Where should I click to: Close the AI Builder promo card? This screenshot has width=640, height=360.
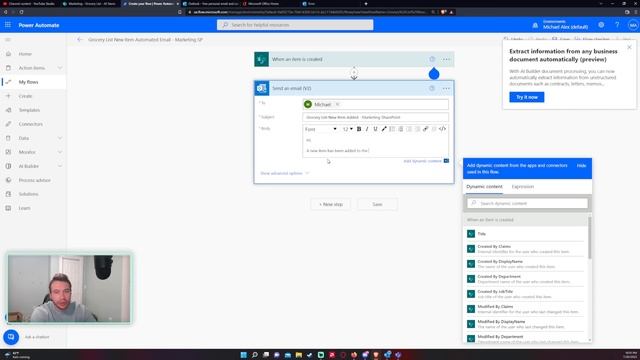pyautogui.click(x=629, y=47)
